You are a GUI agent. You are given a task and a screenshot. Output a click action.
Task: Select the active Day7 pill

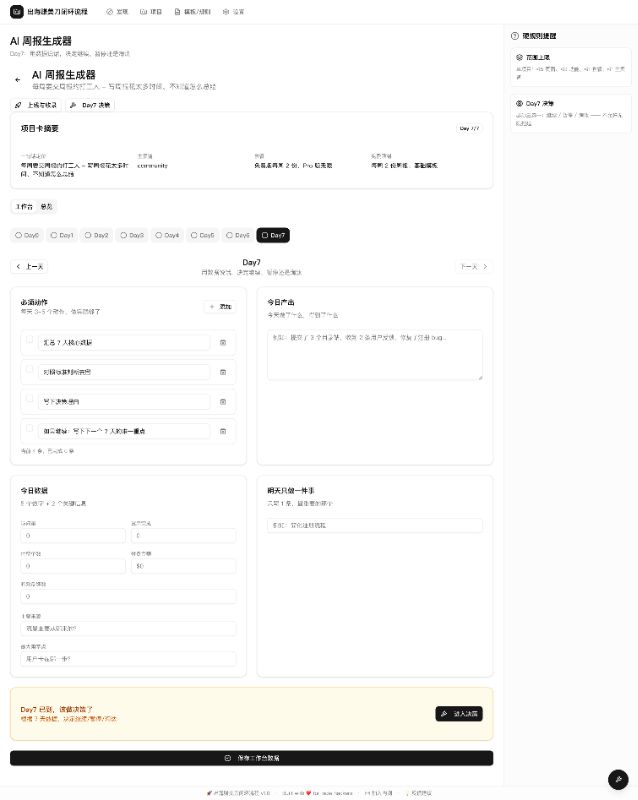pos(273,235)
